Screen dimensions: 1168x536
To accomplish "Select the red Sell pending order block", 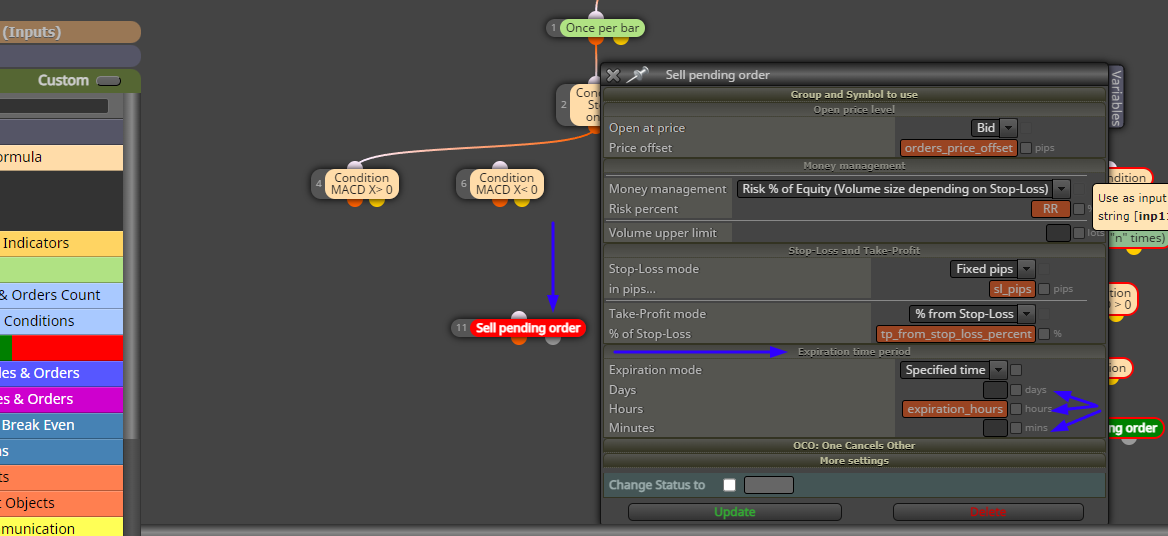I will [x=527, y=328].
